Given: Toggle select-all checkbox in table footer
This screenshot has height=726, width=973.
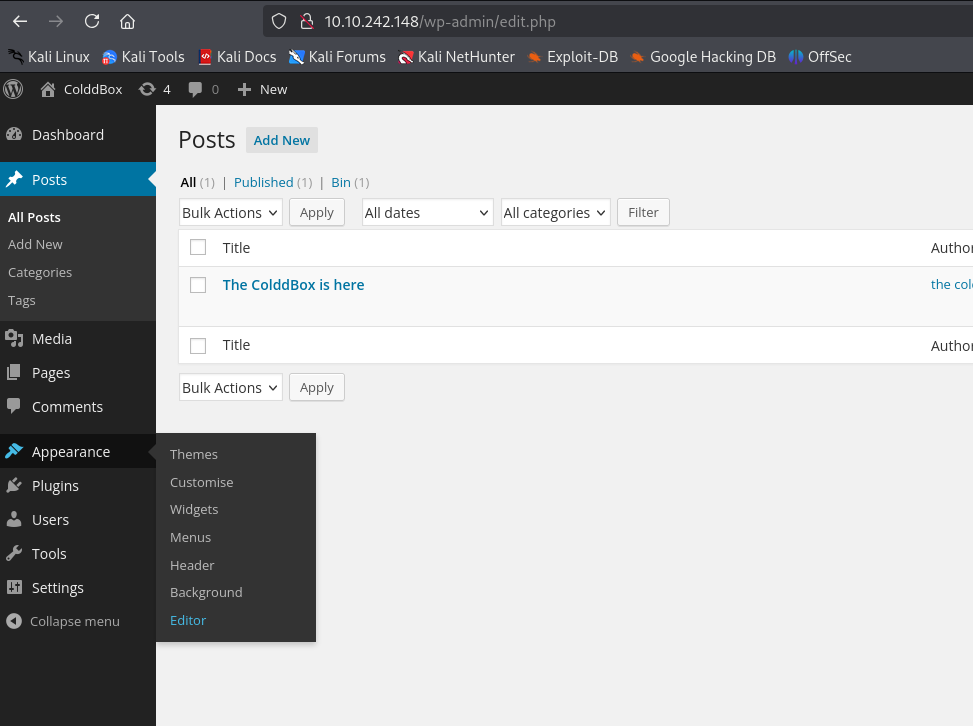Looking at the screenshot, I should pyautogui.click(x=198, y=345).
